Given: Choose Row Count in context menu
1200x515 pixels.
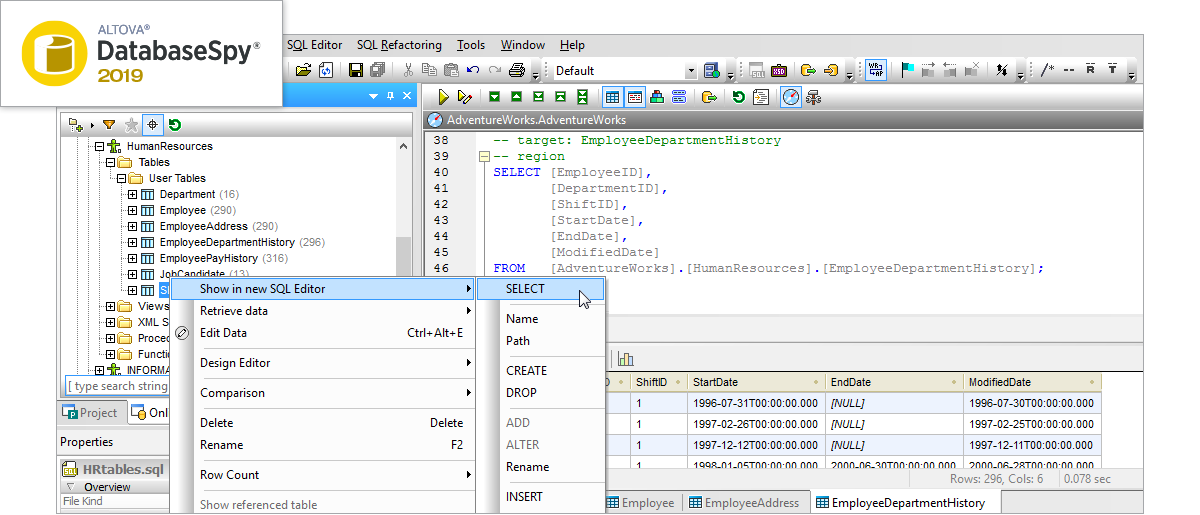Looking at the screenshot, I should click(323, 475).
